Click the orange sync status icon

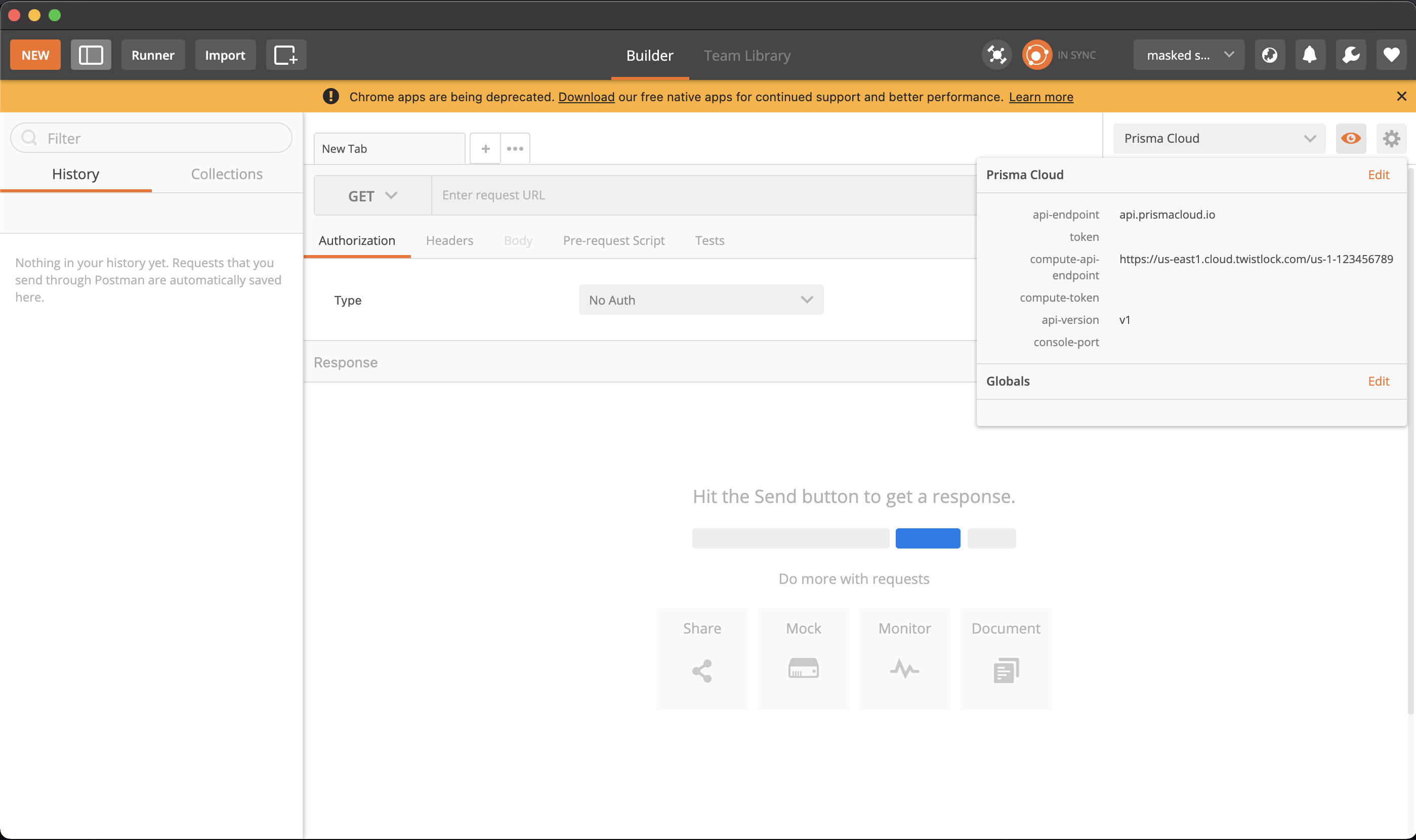point(1036,55)
